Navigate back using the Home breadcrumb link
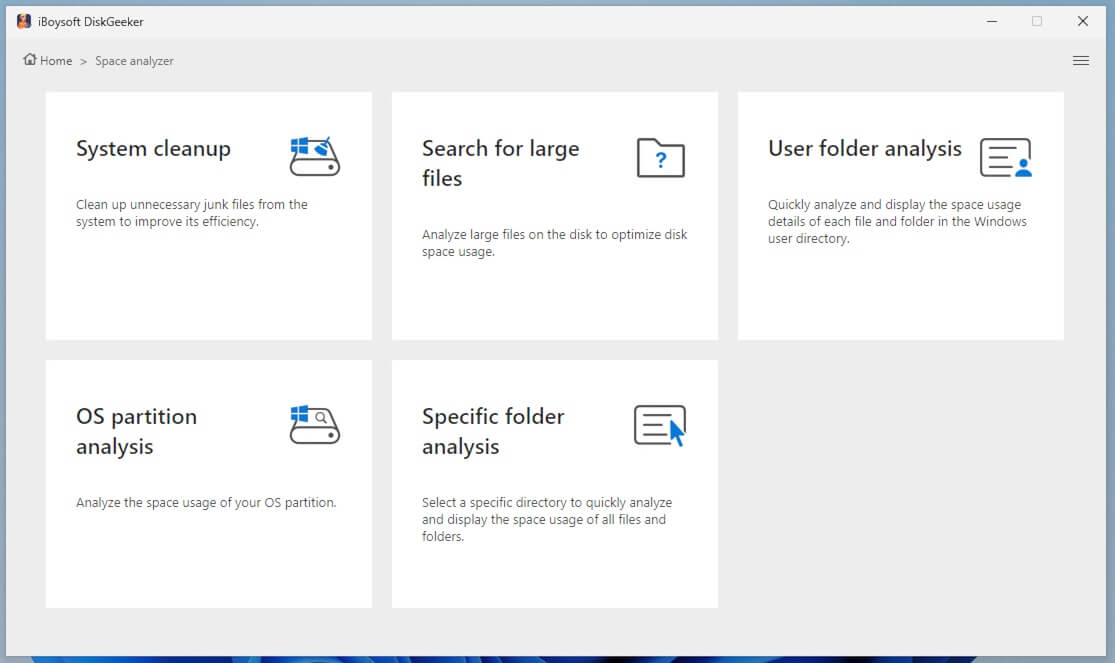 54,60
